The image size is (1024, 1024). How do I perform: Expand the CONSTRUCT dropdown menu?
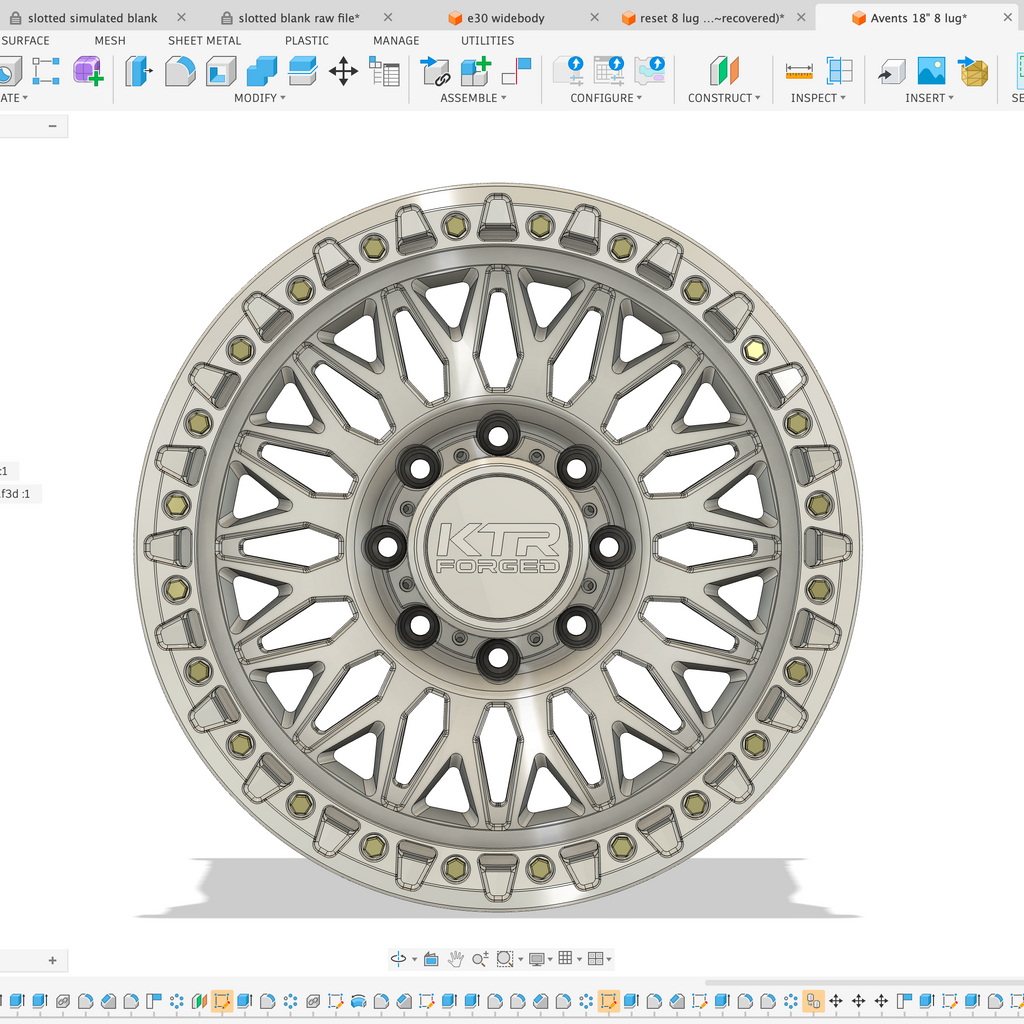pos(724,98)
